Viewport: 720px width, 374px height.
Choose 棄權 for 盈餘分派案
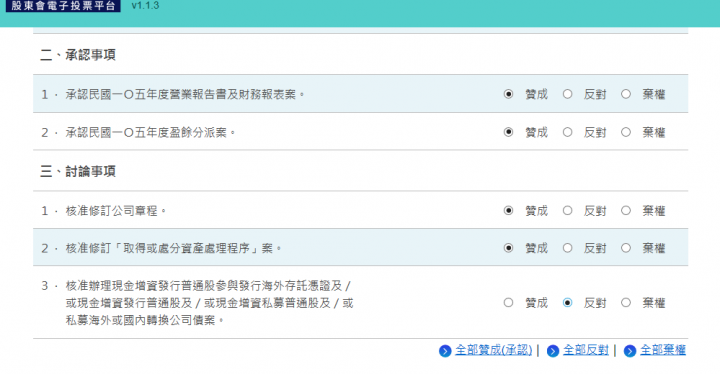pos(626,132)
